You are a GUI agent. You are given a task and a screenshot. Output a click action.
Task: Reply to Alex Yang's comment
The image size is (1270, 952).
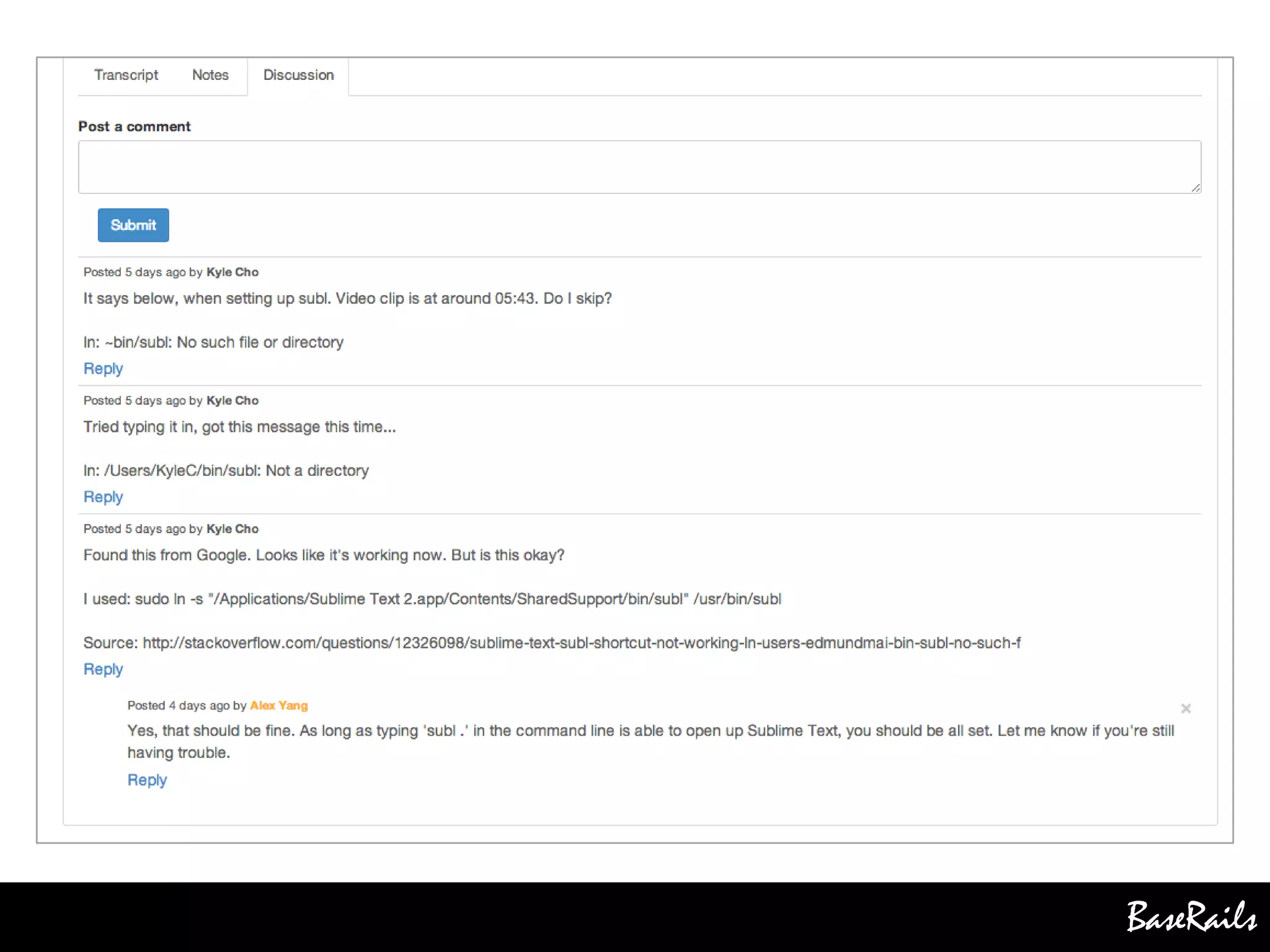tap(147, 780)
